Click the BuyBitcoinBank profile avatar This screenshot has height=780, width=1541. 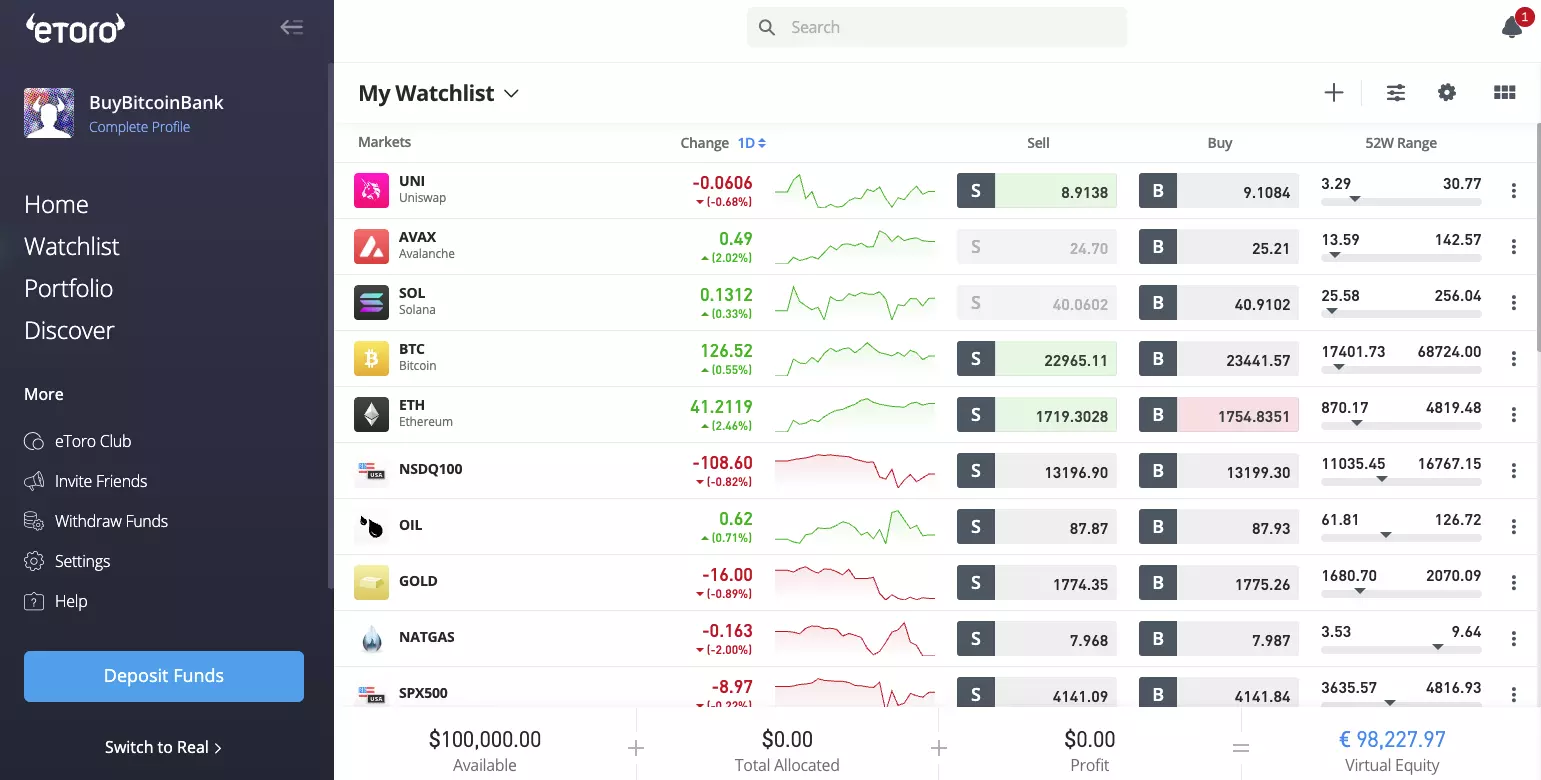click(x=49, y=113)
